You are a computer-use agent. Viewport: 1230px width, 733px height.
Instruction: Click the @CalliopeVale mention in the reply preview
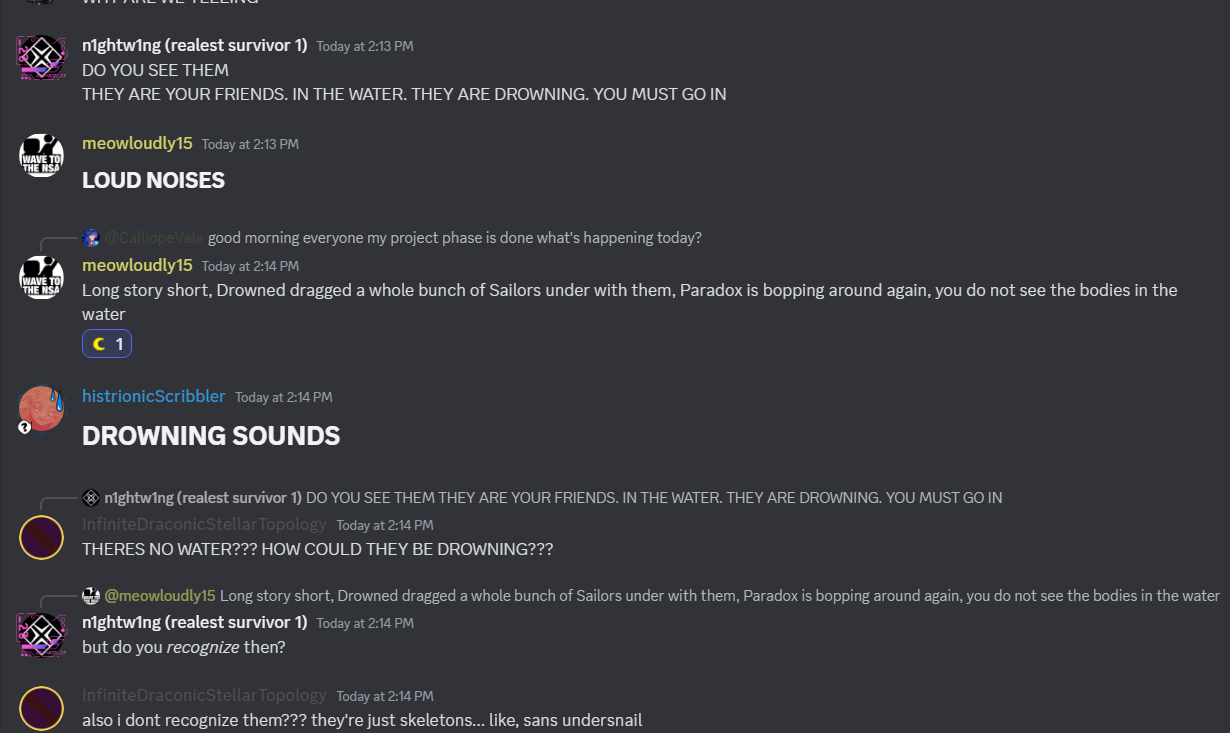154,238
